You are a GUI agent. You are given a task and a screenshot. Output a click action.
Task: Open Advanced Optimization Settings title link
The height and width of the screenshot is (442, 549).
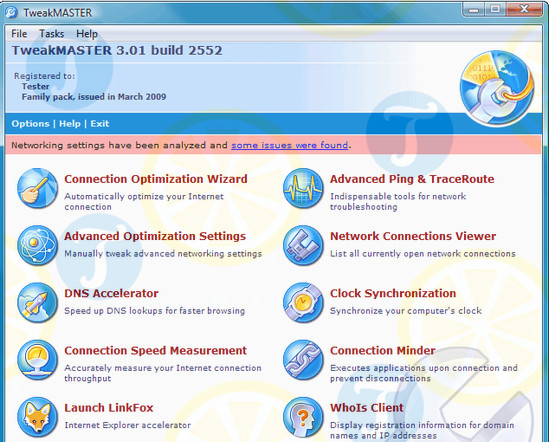coord(155,236)
